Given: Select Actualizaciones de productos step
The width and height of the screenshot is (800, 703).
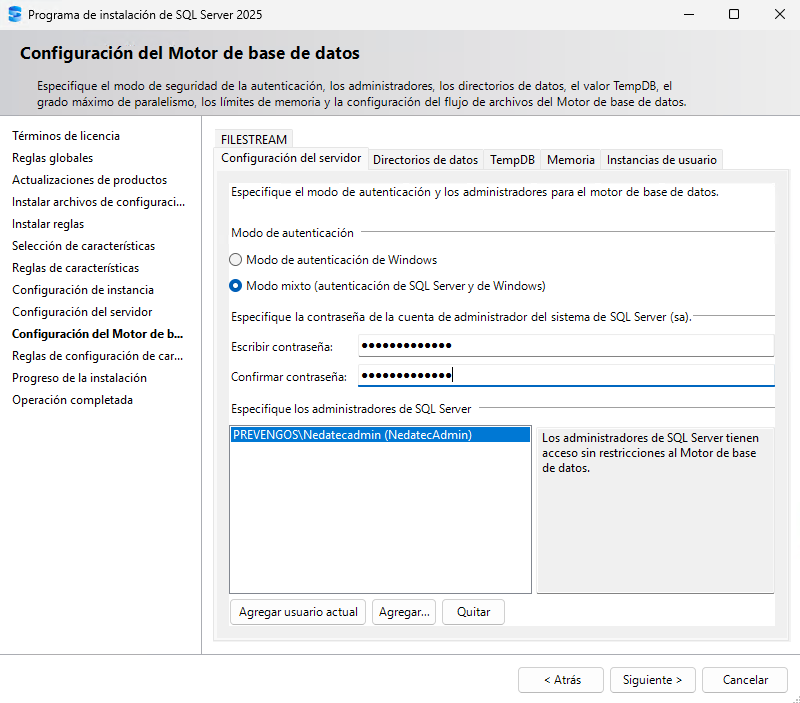Looking at the screenshot, I should coord(89,180).
